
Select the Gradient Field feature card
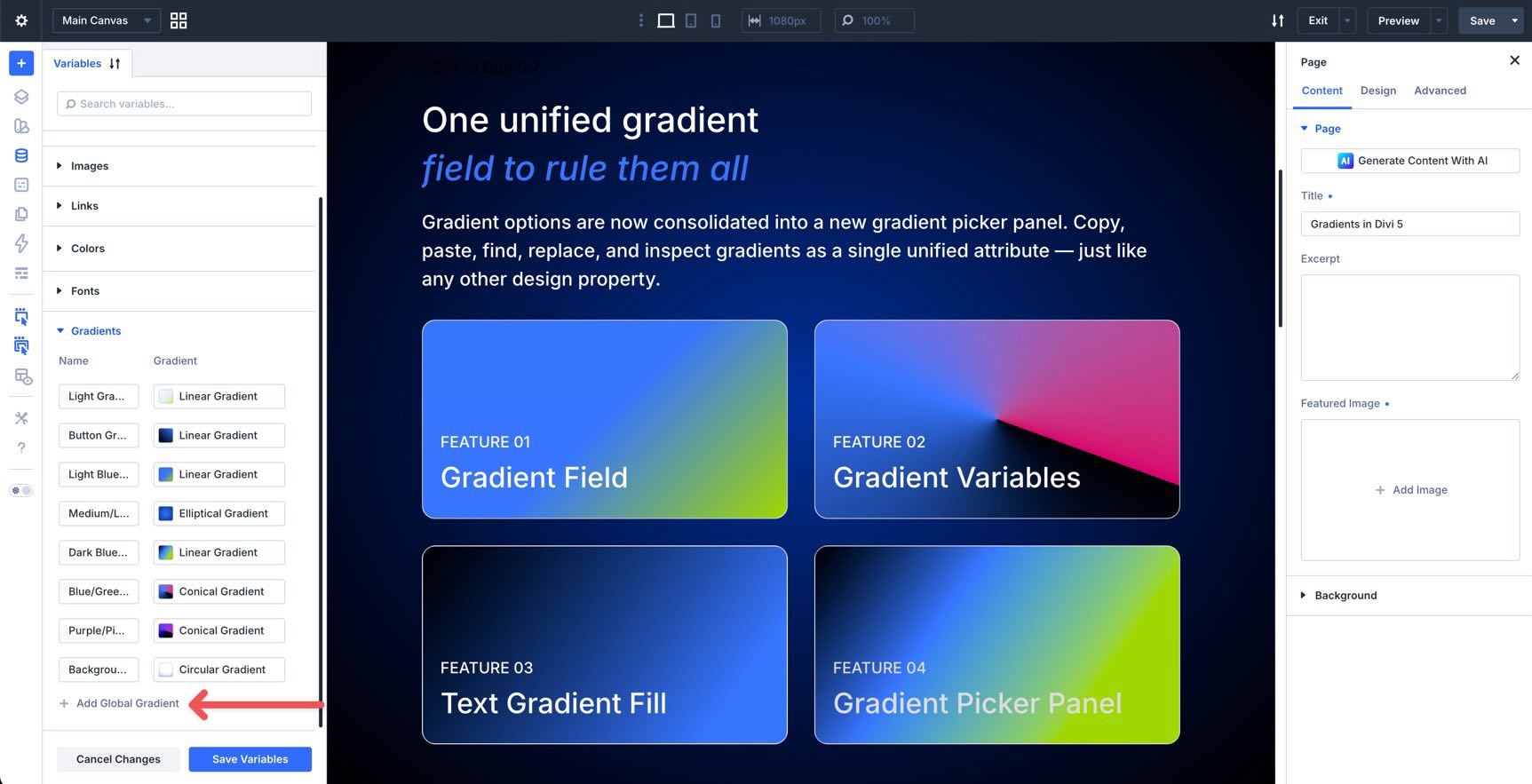click(x=605, y=419)
